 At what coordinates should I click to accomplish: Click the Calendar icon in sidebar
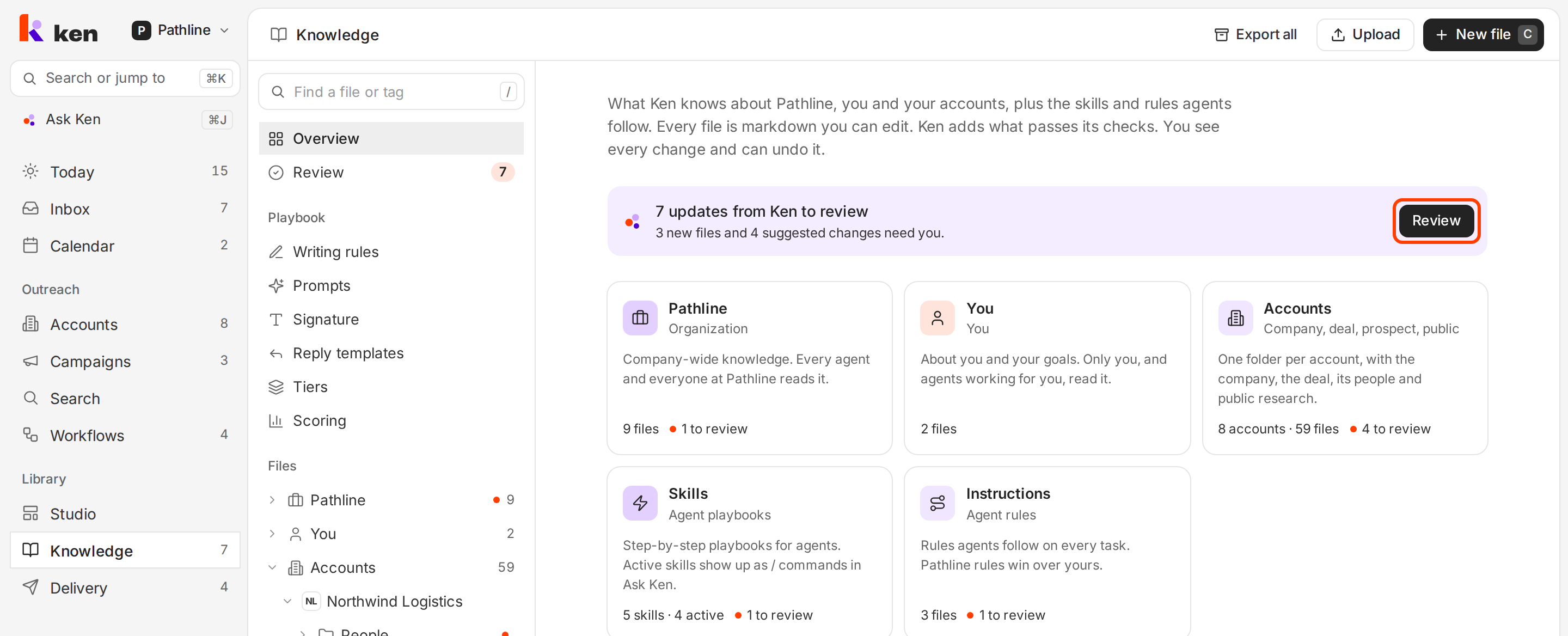pyautogui.click(x=30, y=245)
